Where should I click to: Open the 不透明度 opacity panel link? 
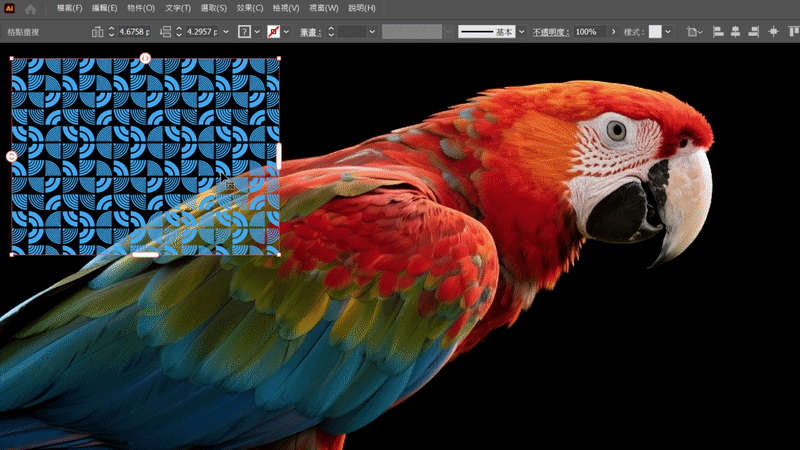tap(551, 32)
